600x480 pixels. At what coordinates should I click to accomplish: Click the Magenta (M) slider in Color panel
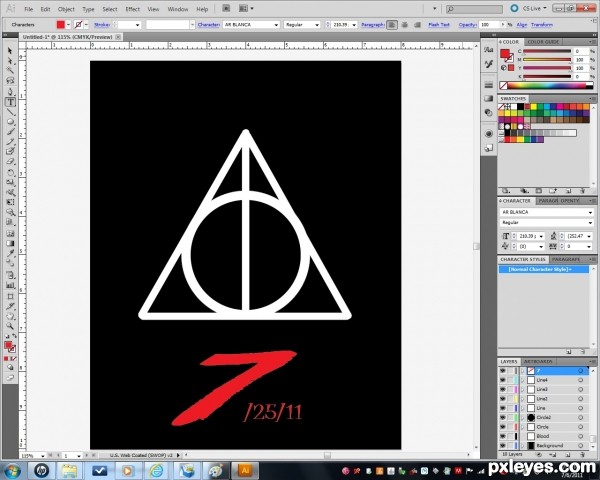547,60
